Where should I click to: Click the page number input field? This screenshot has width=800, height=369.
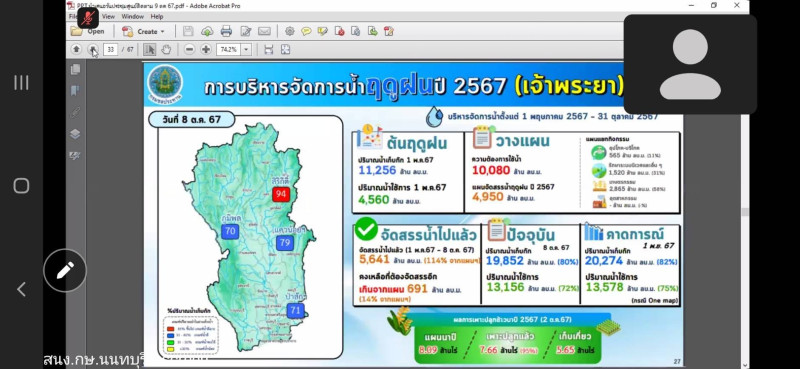111,50
